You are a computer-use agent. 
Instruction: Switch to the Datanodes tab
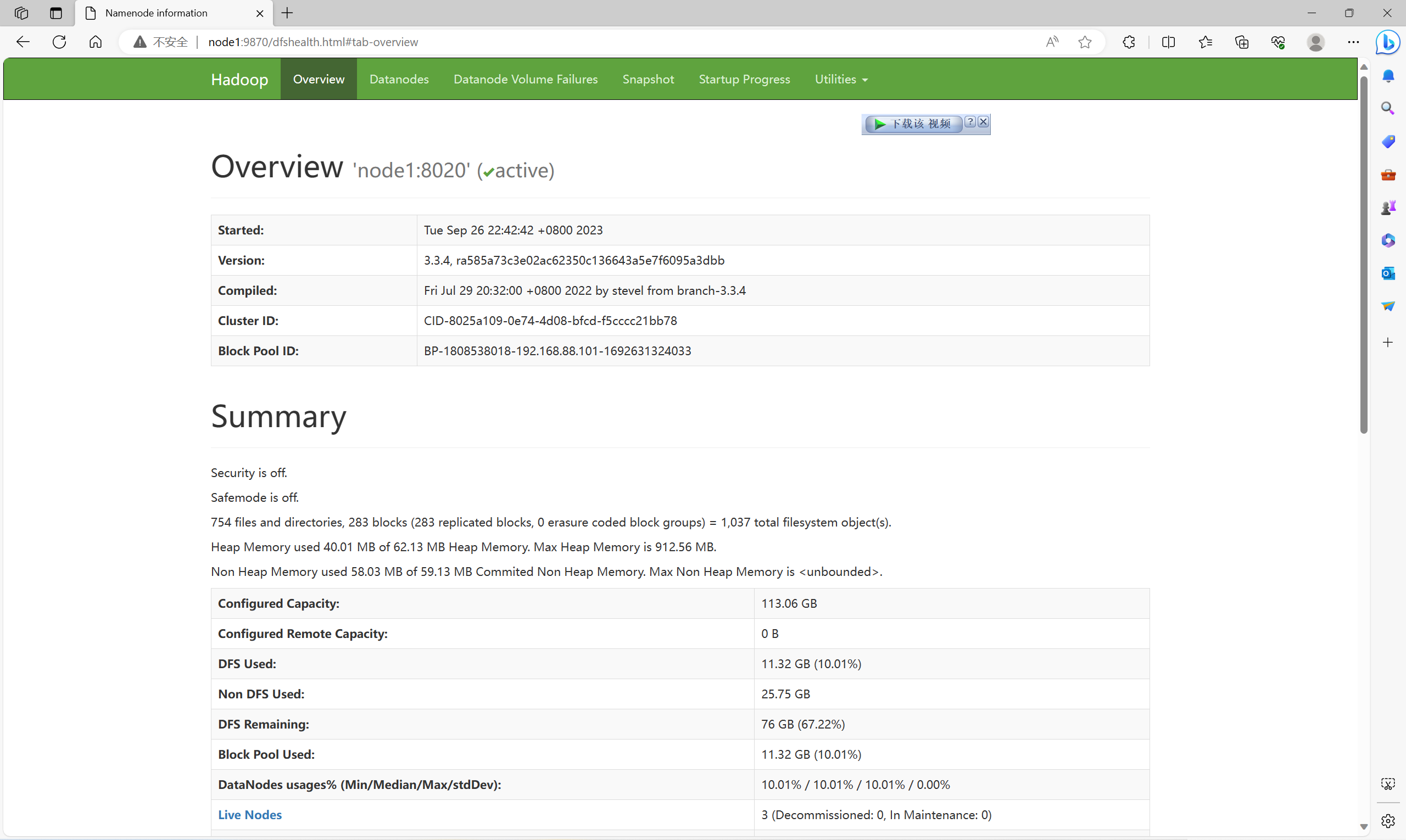399,79
